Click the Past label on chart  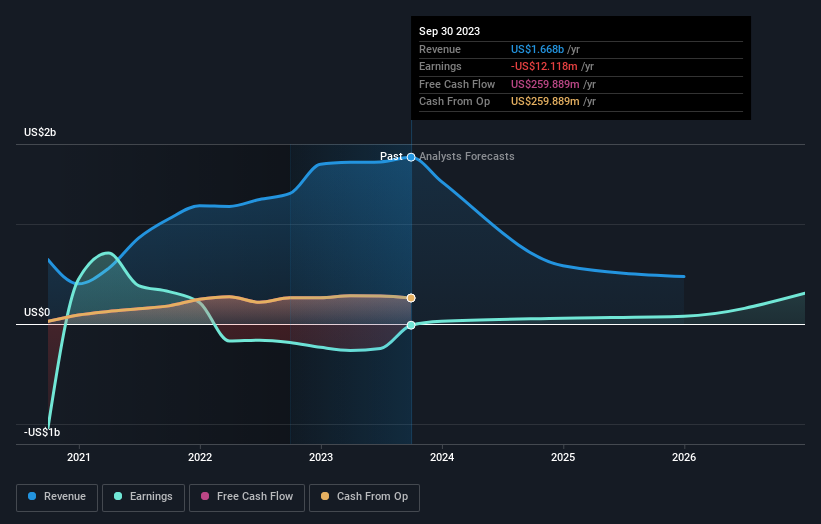[x=391, y=156]
